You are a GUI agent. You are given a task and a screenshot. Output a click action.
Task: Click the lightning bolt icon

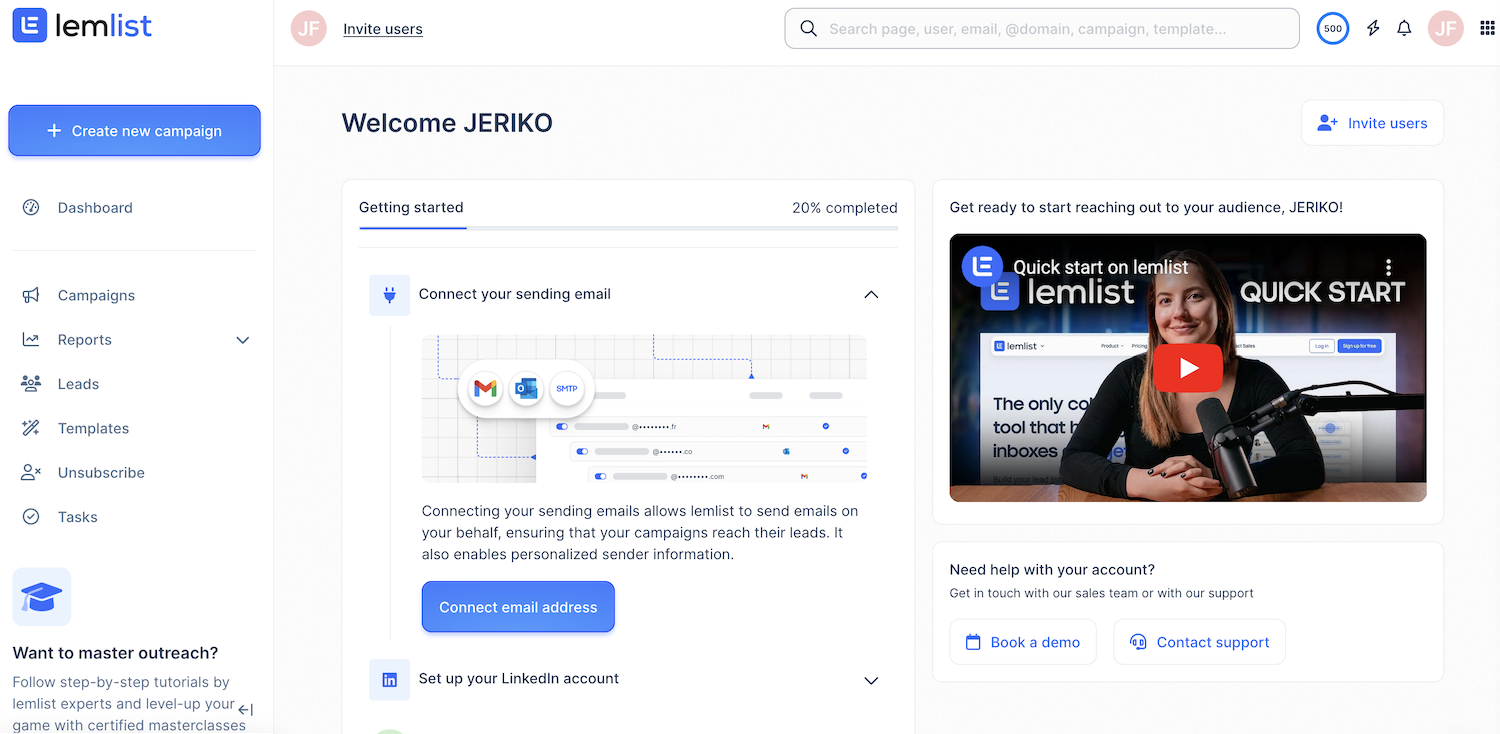click(x=1373, y=29)
